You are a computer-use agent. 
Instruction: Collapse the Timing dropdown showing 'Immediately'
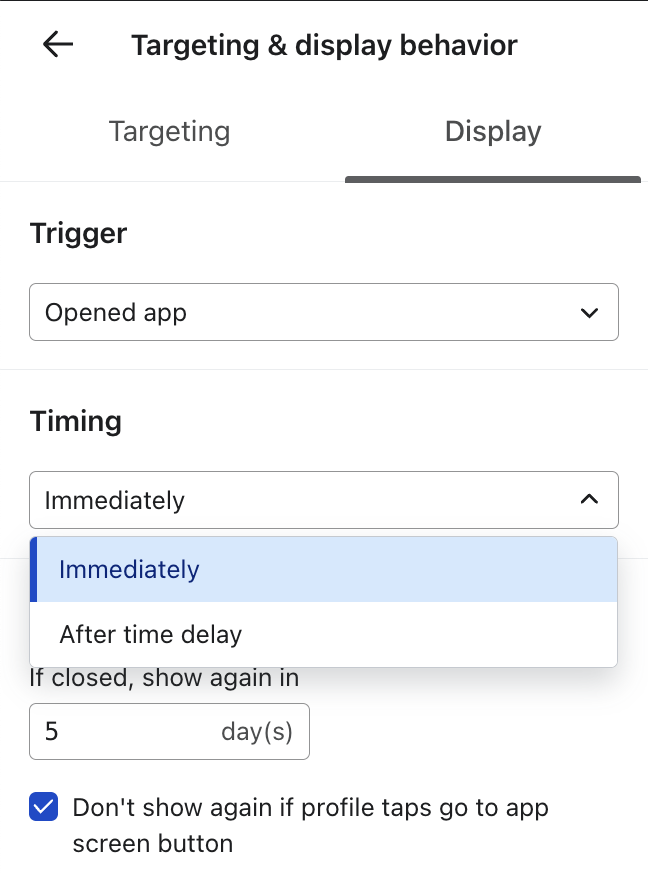[x=323, y=500]
